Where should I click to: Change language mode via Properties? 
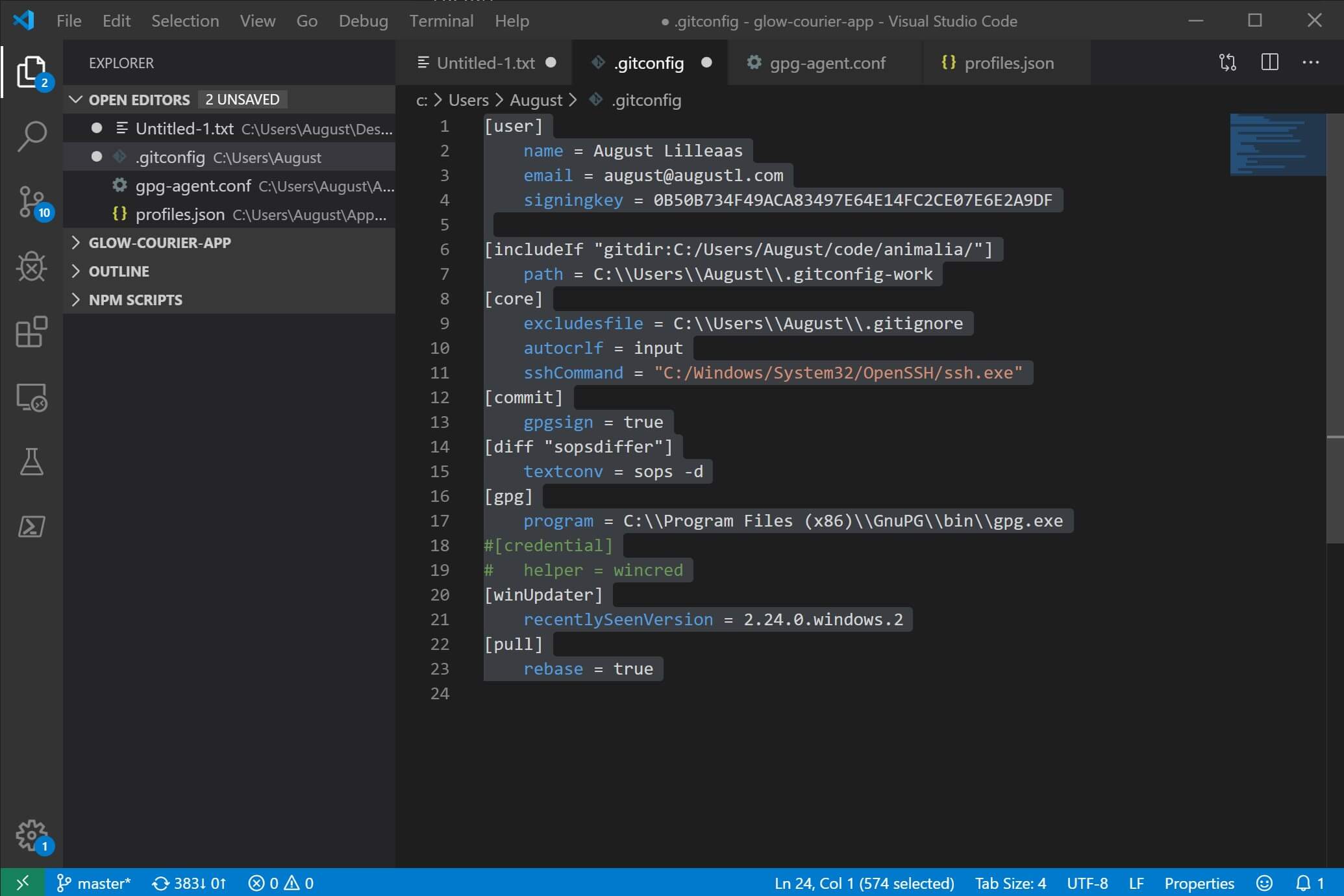coord(1199,883)
